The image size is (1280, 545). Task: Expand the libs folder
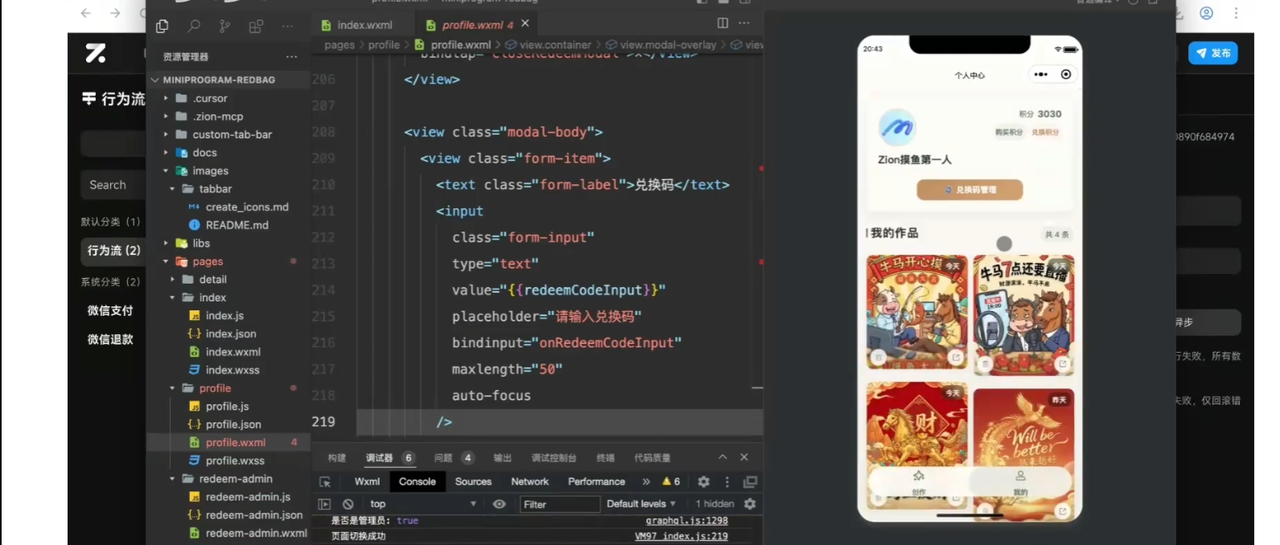[201, 243]
